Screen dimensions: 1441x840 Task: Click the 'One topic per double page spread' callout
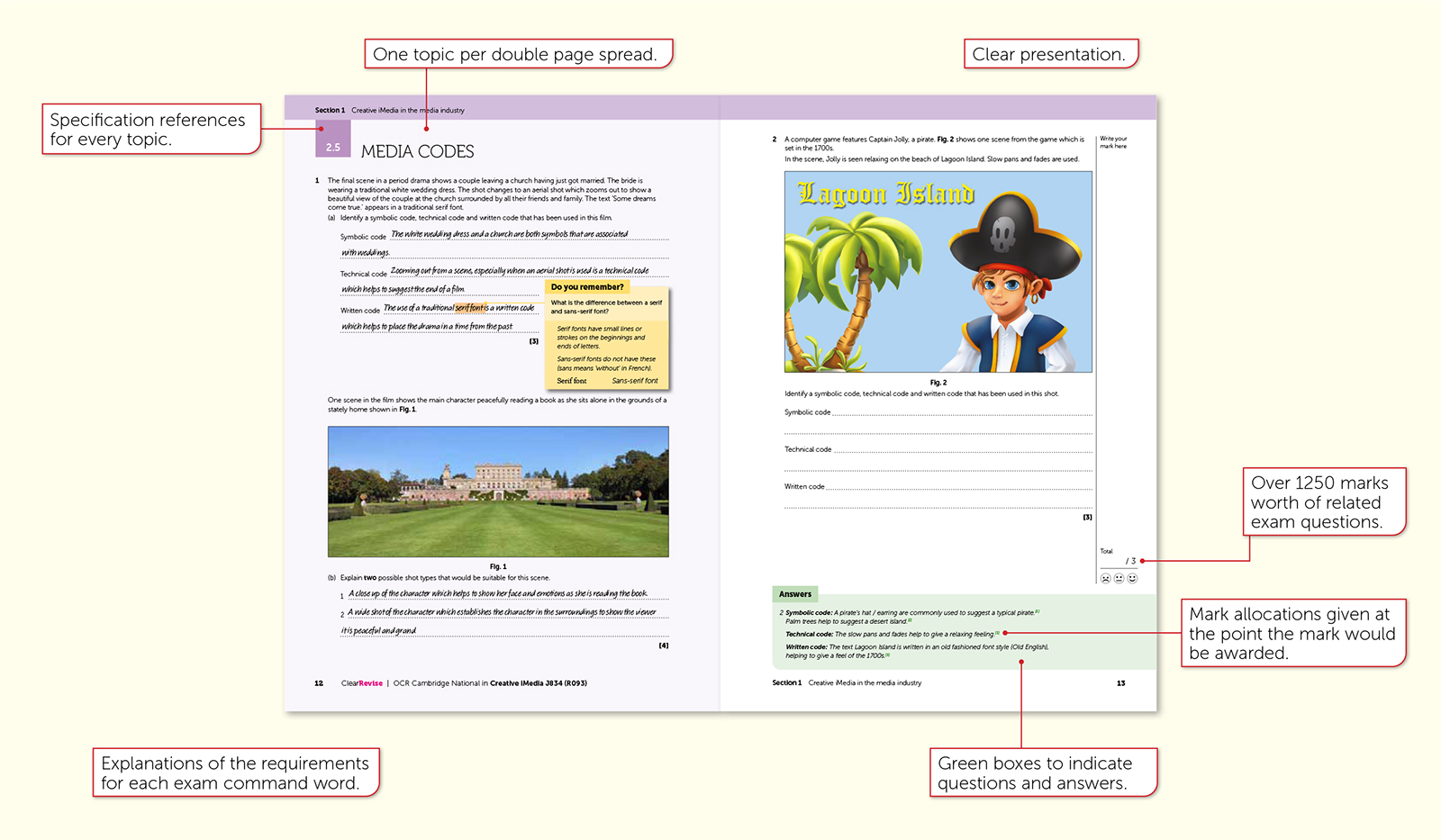click(518, 54)
